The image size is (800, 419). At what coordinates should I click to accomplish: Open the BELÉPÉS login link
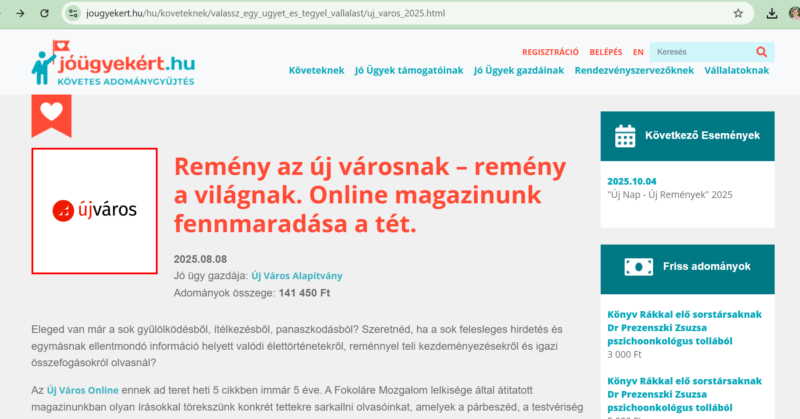[x=606, y=52]
